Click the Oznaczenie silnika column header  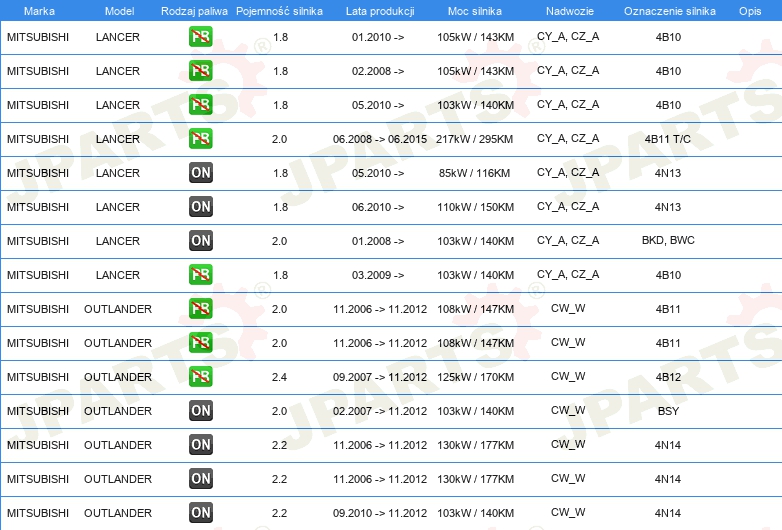670,11
